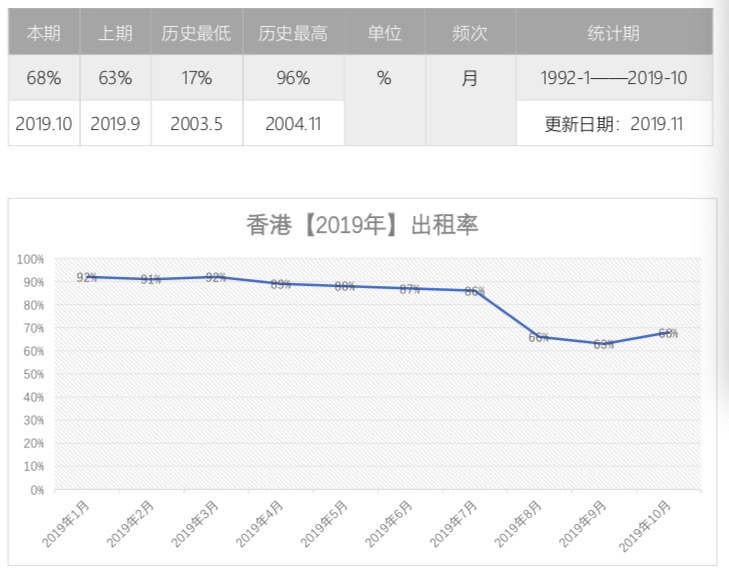Image resolution: width=729 pixels, height=574 pixels.
Task: Click the 100% y-axis label
Action: [x=30, y=259]
